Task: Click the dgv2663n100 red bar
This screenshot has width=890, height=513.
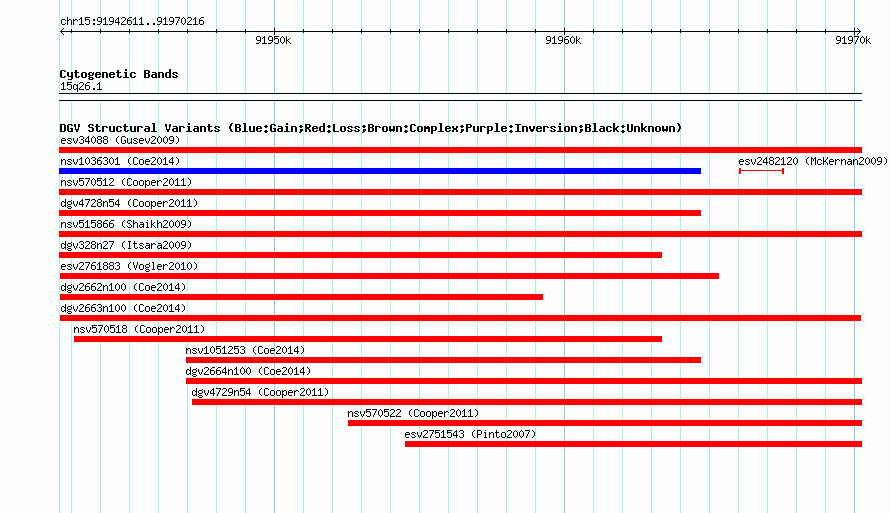Action: pos(460,318)
